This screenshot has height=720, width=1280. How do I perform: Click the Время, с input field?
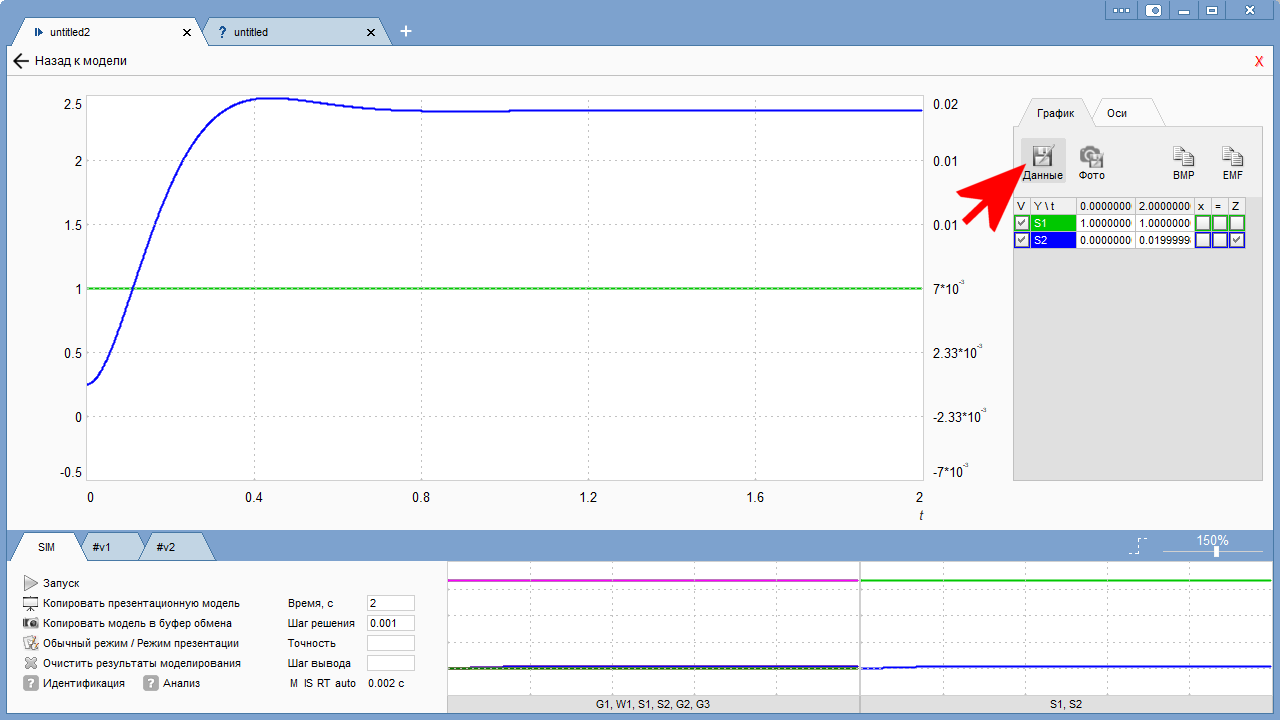click(390, 603)
